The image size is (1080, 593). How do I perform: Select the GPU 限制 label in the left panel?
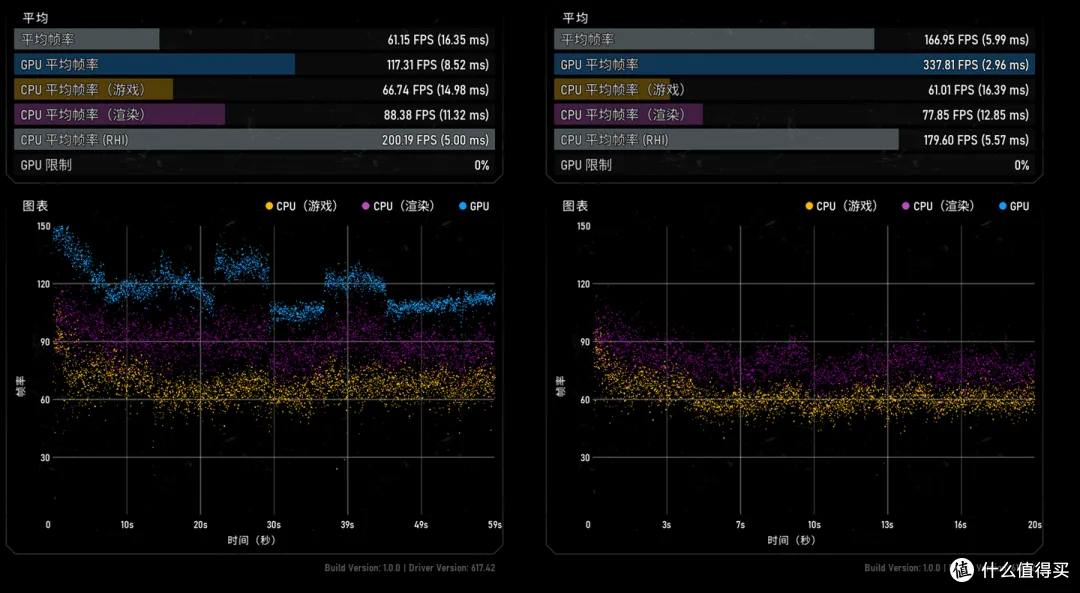pyautogui.click(x=46, y=165)
